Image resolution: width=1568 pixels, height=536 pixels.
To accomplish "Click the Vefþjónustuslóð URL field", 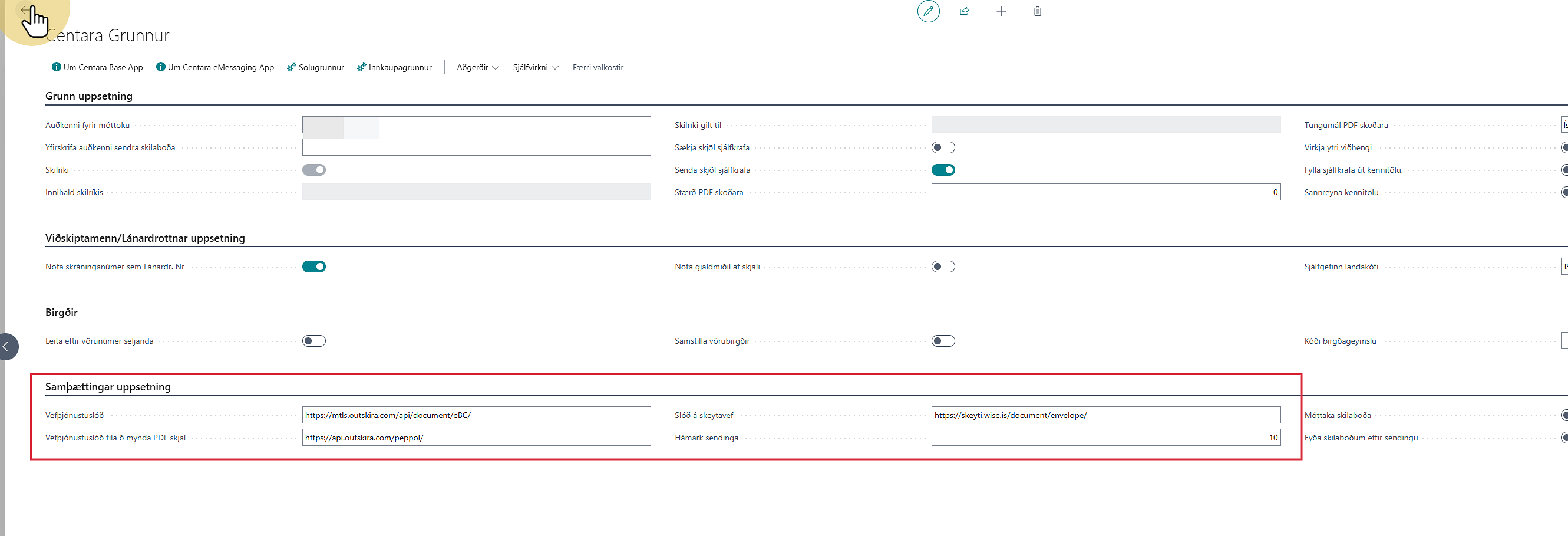I will [477, 415].
